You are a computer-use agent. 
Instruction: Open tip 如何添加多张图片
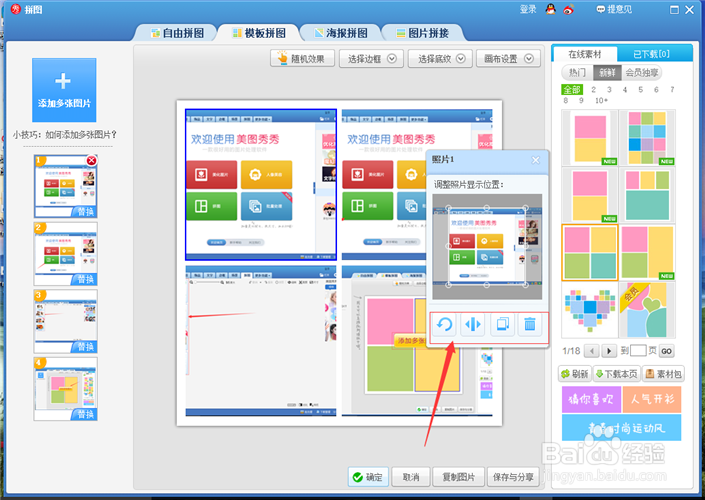click(64, 134)
